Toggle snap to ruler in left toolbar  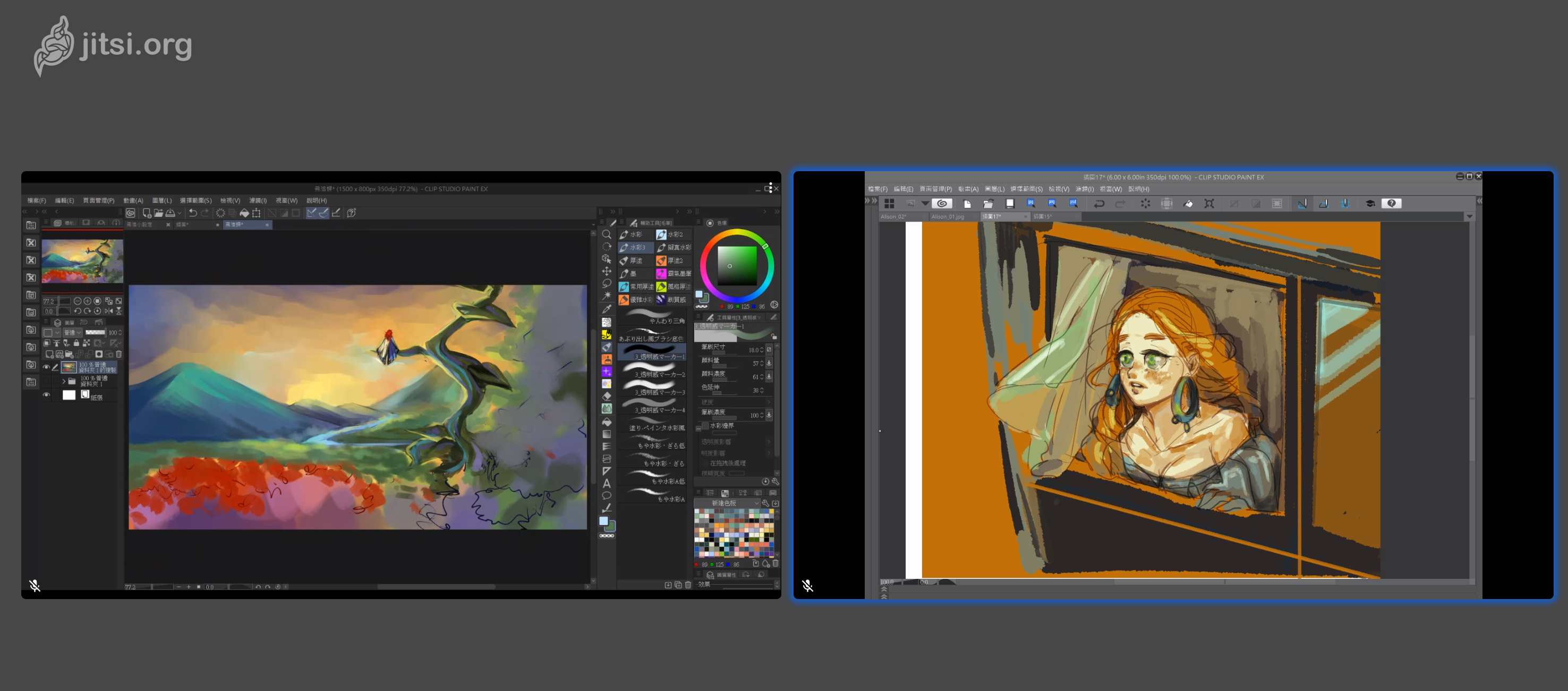point(312,213)
